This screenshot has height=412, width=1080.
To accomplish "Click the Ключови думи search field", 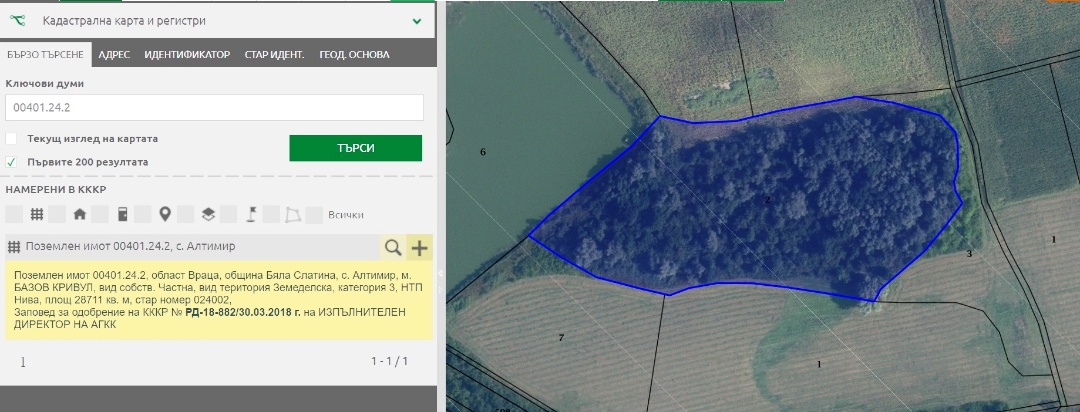I will click(x=214, y=108).
